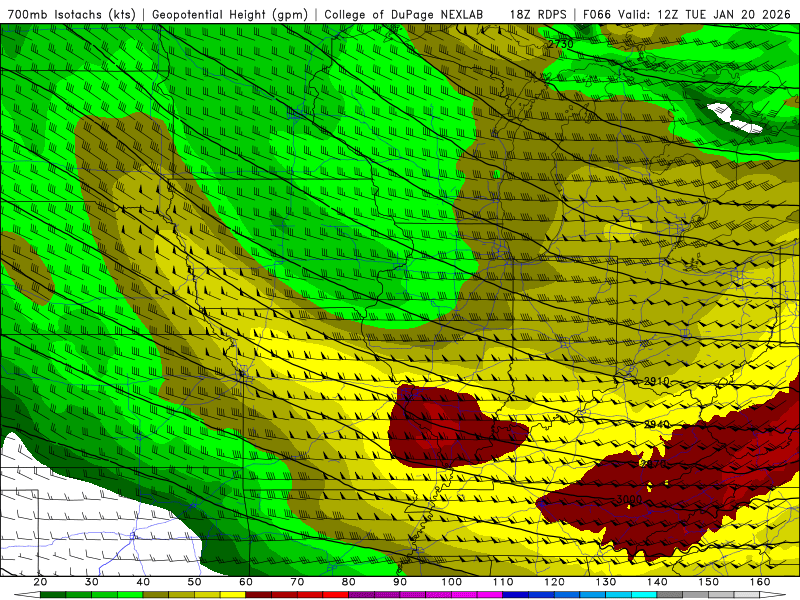Click the 60 value on the color scale

tap(246, 582)
